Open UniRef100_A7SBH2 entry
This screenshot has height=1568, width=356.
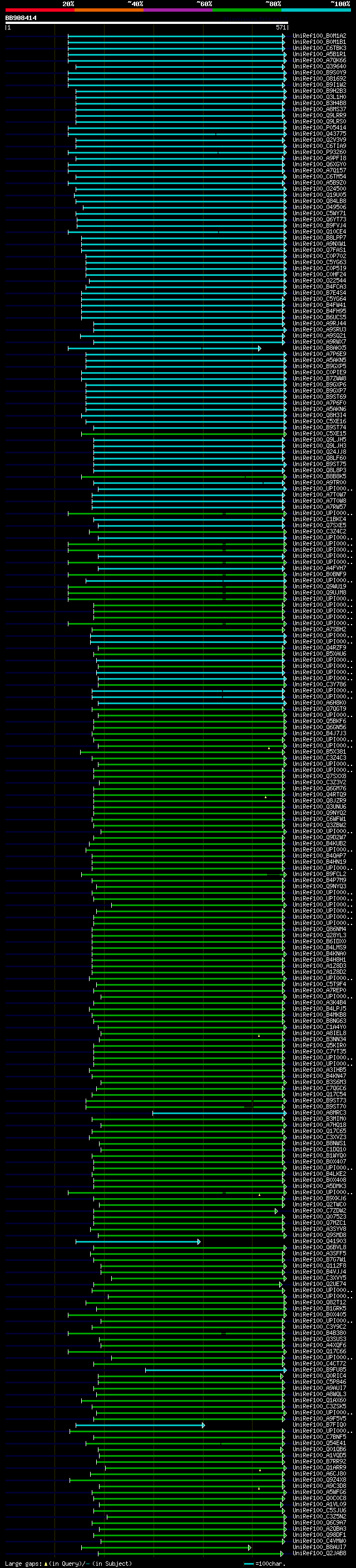point(319,629)
